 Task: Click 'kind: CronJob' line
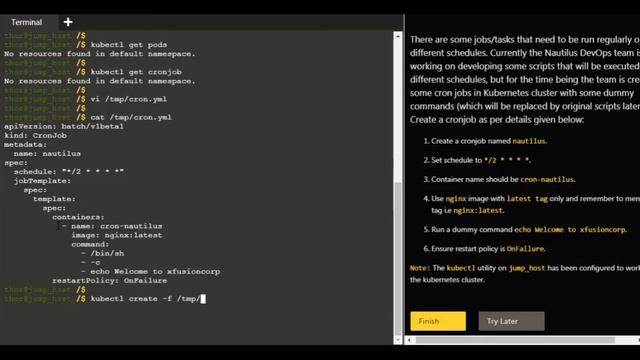point(35,136)
